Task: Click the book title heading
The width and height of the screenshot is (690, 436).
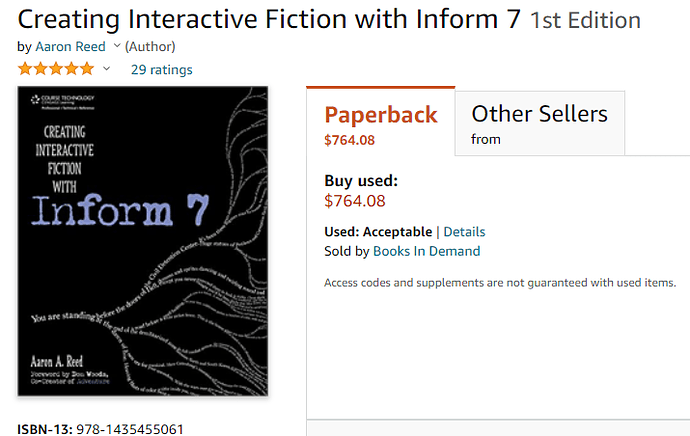Action: tap(269, 19)
